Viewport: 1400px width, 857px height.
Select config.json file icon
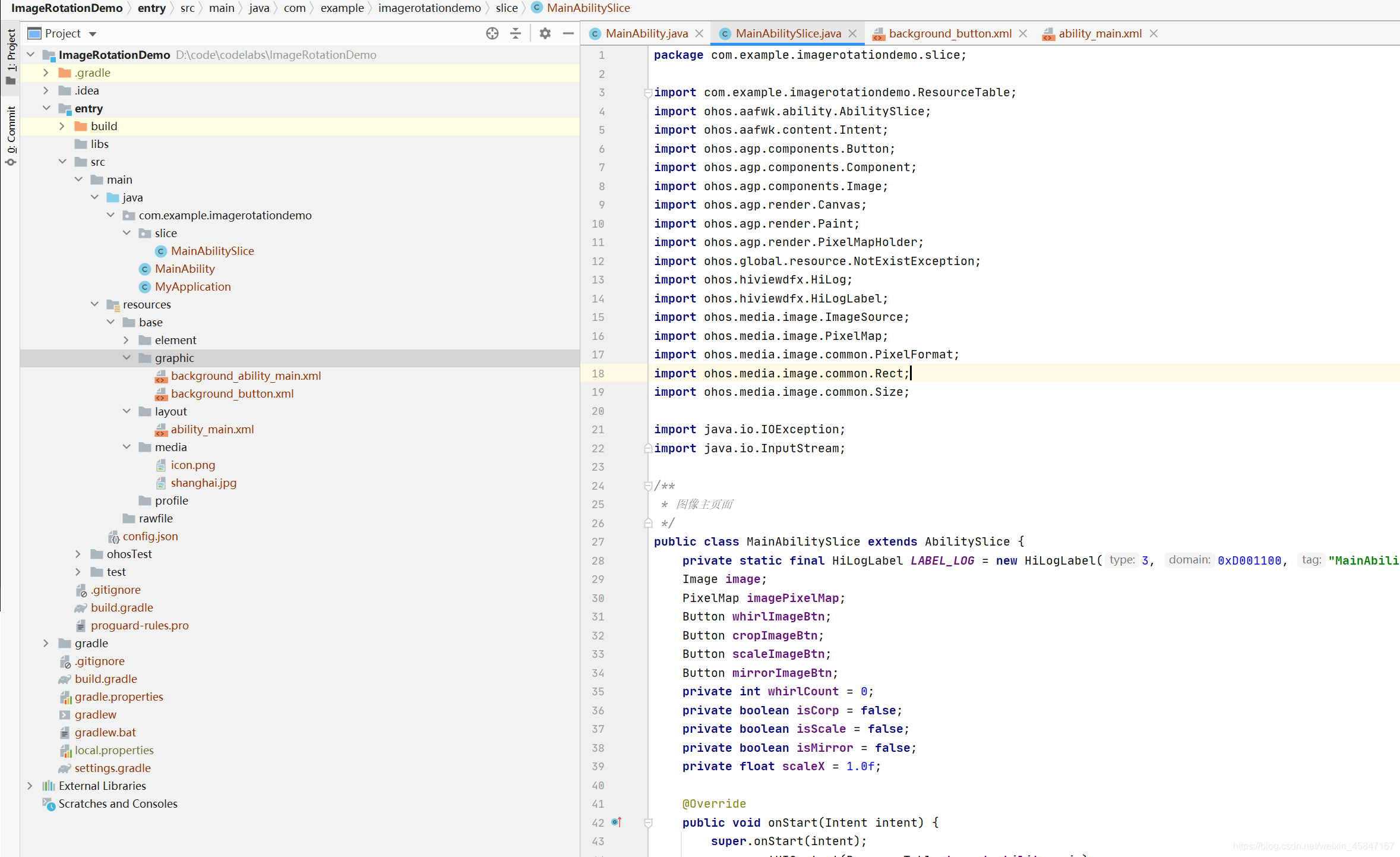click(113, 537)
